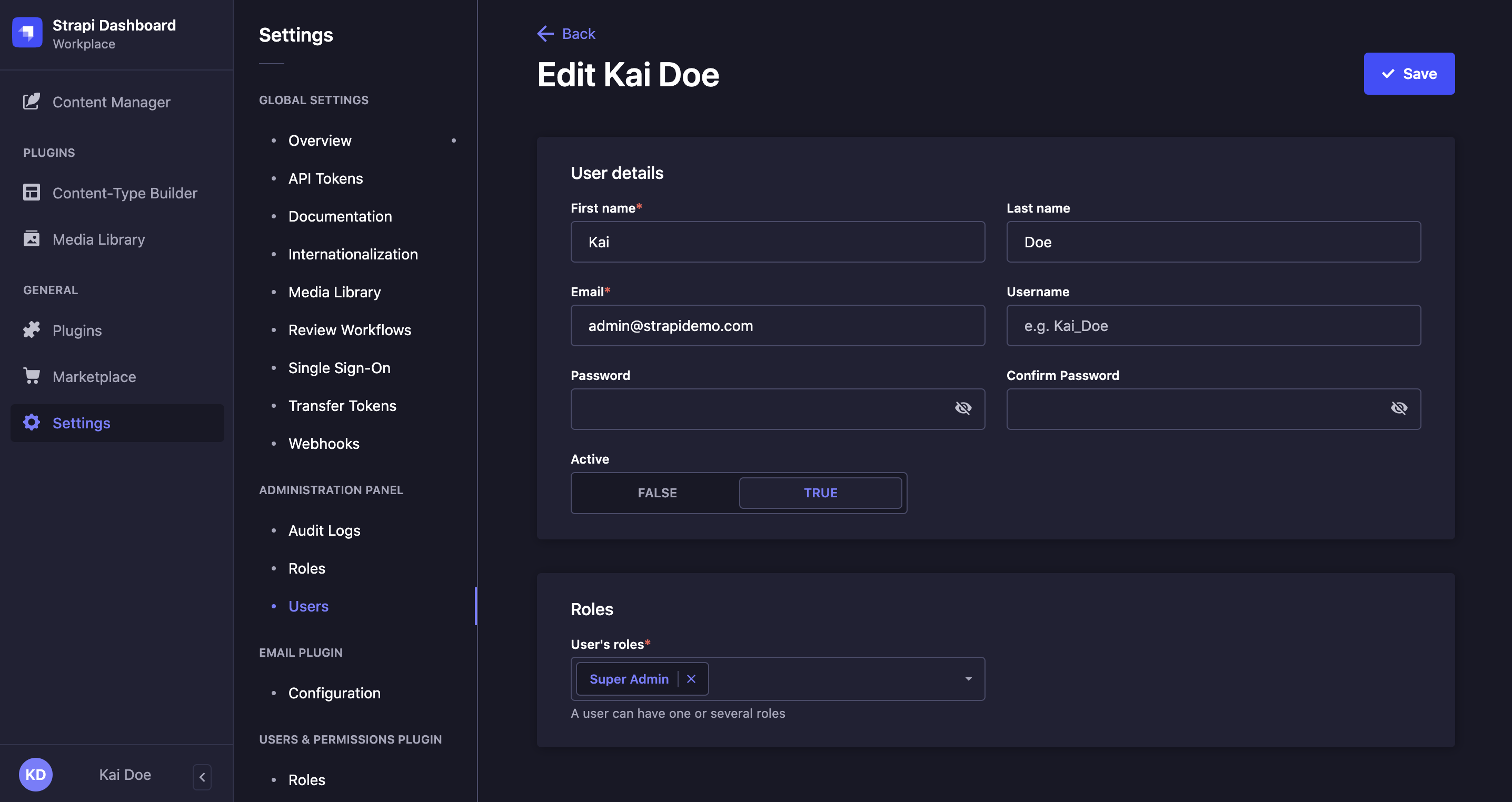Viewport: 1512px width, 802px height.
Task: Click the Strapi Dashboard logo
Action: (27, 33)
